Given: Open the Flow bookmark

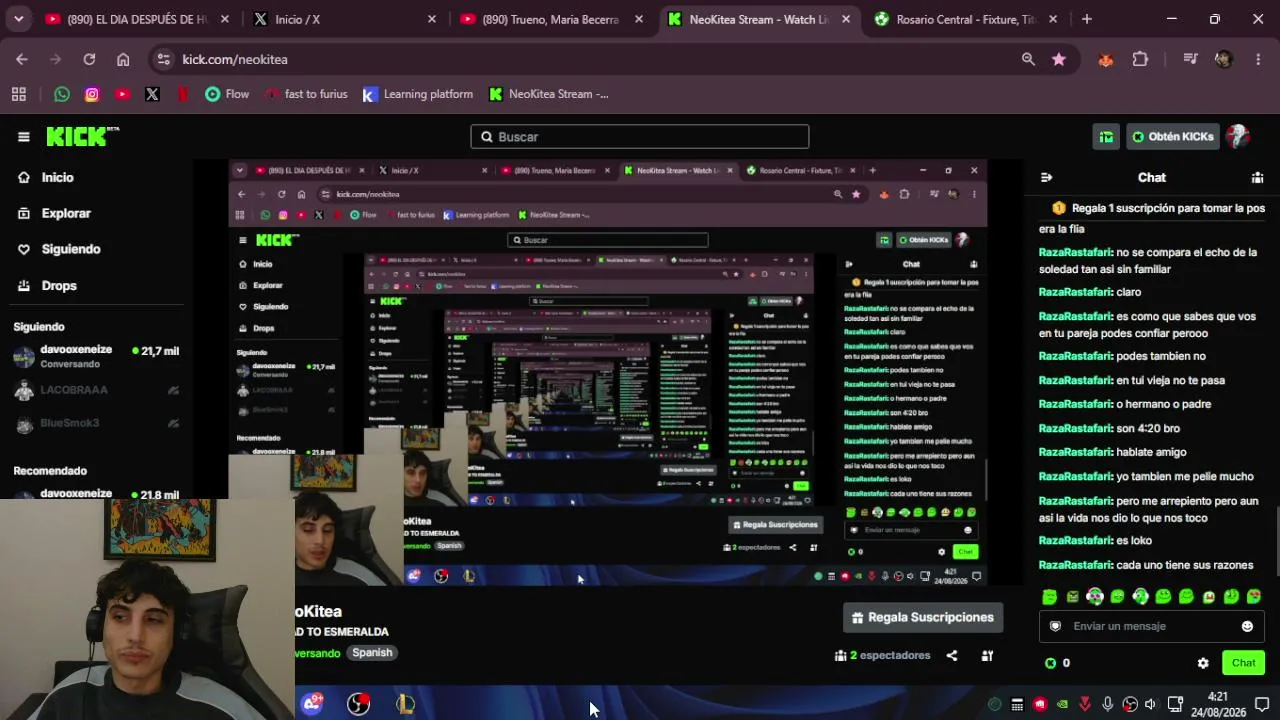Looking at the screenshot, I should 227,94.
